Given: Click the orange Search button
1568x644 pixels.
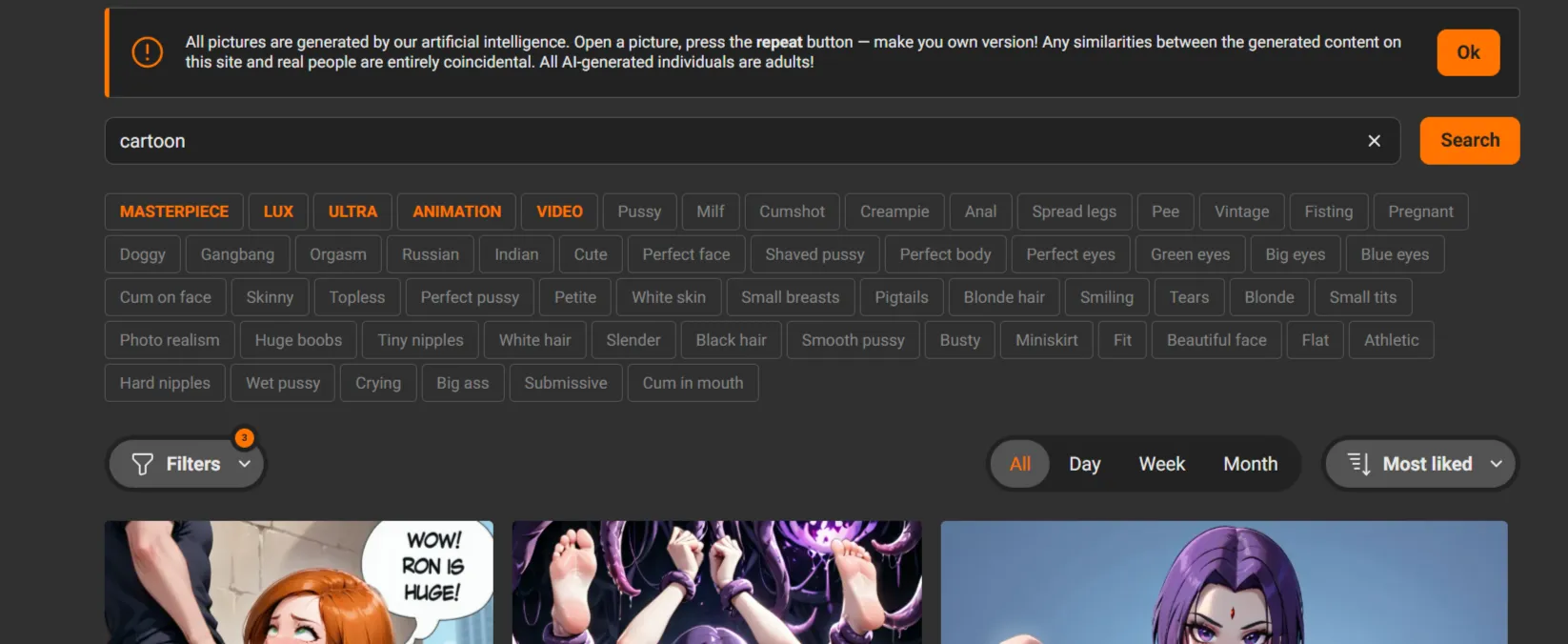Looking at the screenshot, I should point(1469,140).
